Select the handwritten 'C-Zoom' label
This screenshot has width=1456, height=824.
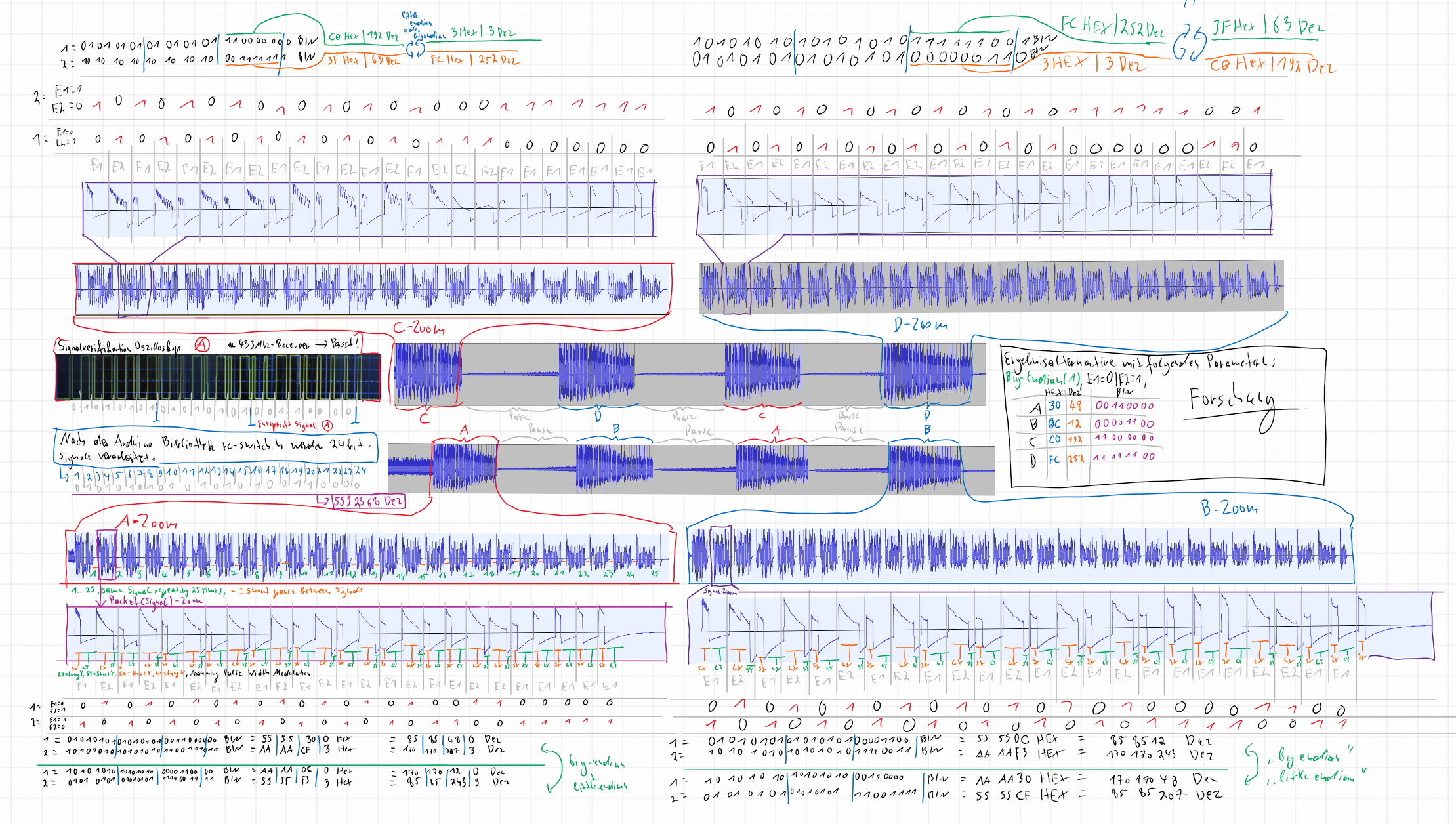(419, 328)
